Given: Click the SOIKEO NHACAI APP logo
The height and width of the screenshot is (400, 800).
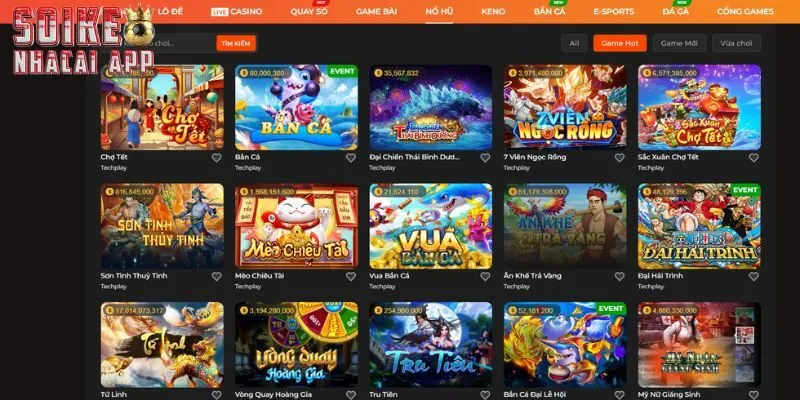Looking at the screenshot, I should 83,40.
